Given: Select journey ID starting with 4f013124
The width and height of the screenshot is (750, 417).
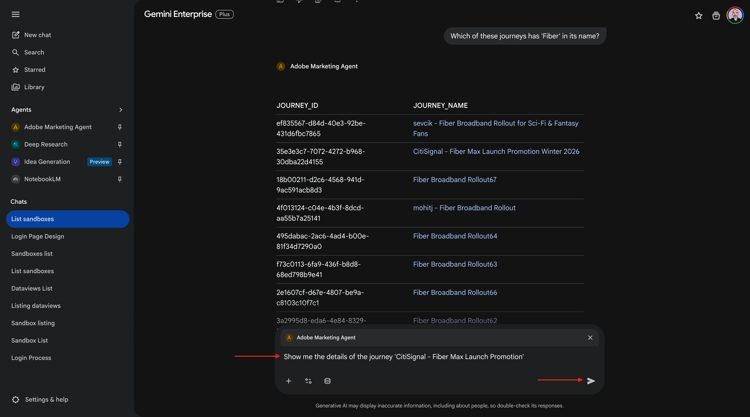Looking at the screenshot, I should coord(320,213).
